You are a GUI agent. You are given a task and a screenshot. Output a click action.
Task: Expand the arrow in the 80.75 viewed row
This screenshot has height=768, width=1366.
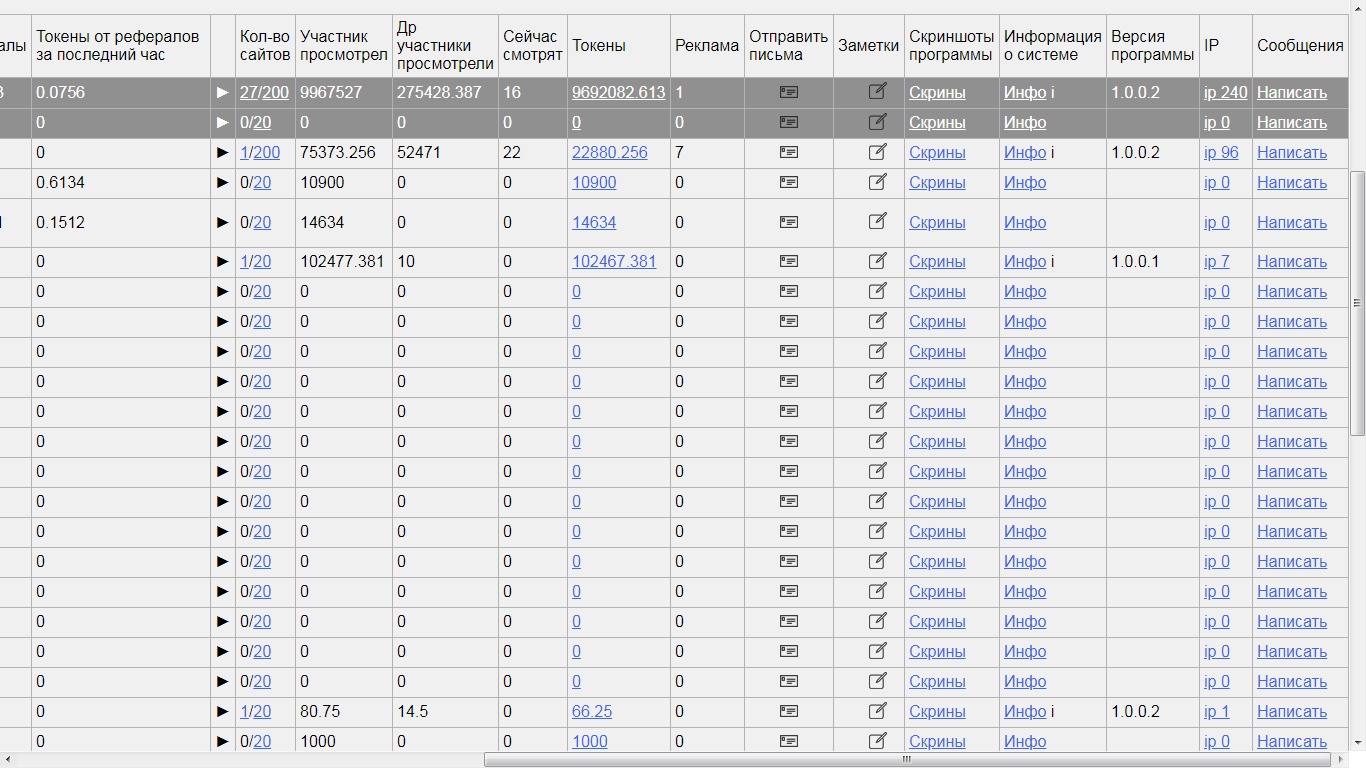(222, 711)
